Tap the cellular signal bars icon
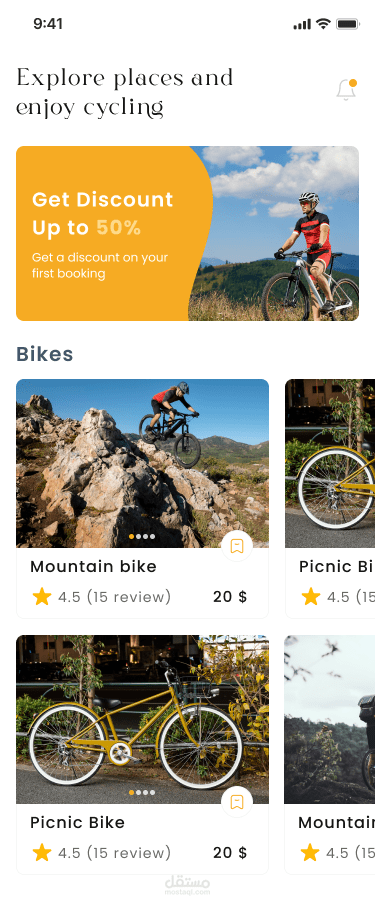This screenshot has height=914, width=375. [x=302, y=24]
